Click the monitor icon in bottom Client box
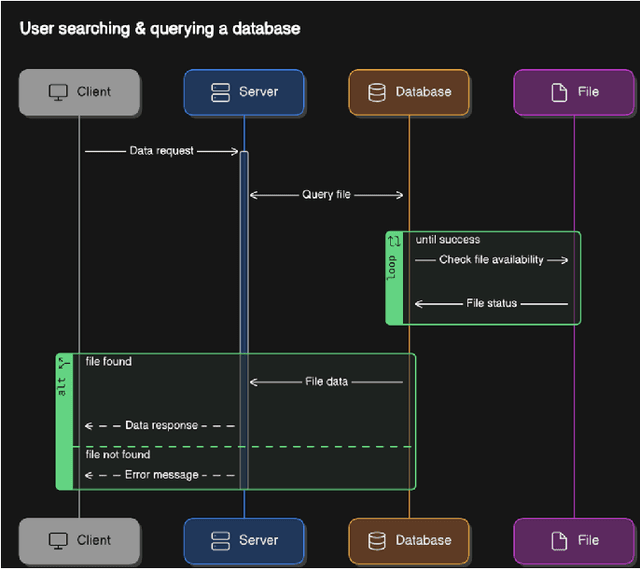640x569 pixels. (58, 540)
